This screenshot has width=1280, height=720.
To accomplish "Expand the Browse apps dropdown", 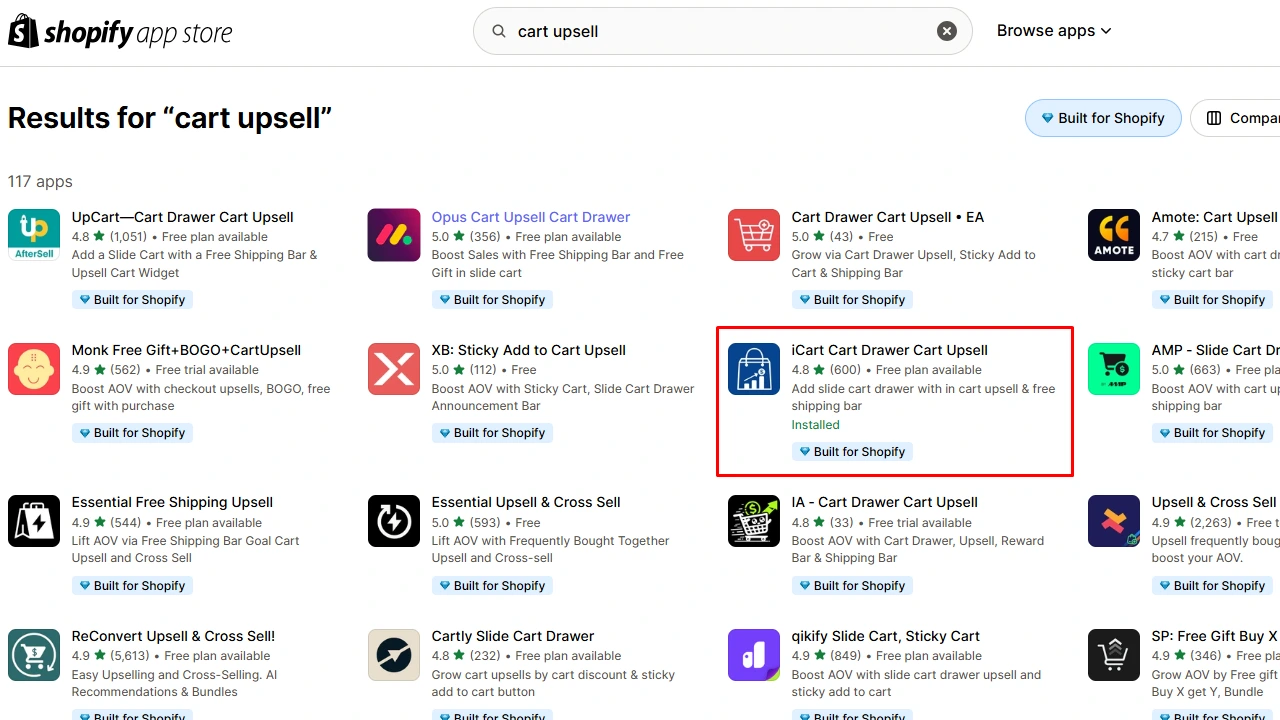I will click(x=1054, y=31).
